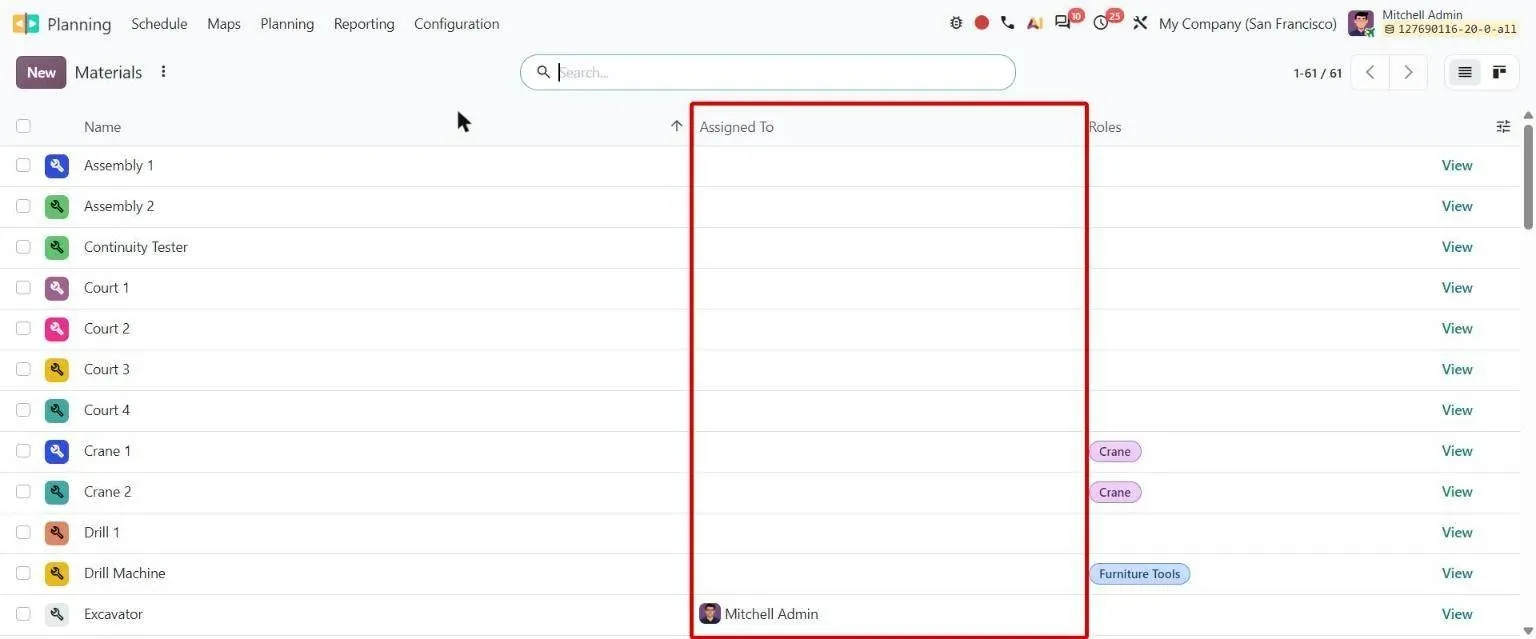The height and width of the screenshot is (639, 1536).
Task: Click the Crane 2 wrench icon
Action: [x=57, y=492]
